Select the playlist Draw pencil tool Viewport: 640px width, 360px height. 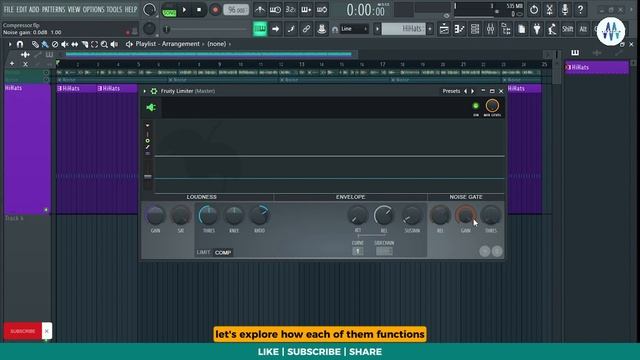pos(35,44)
